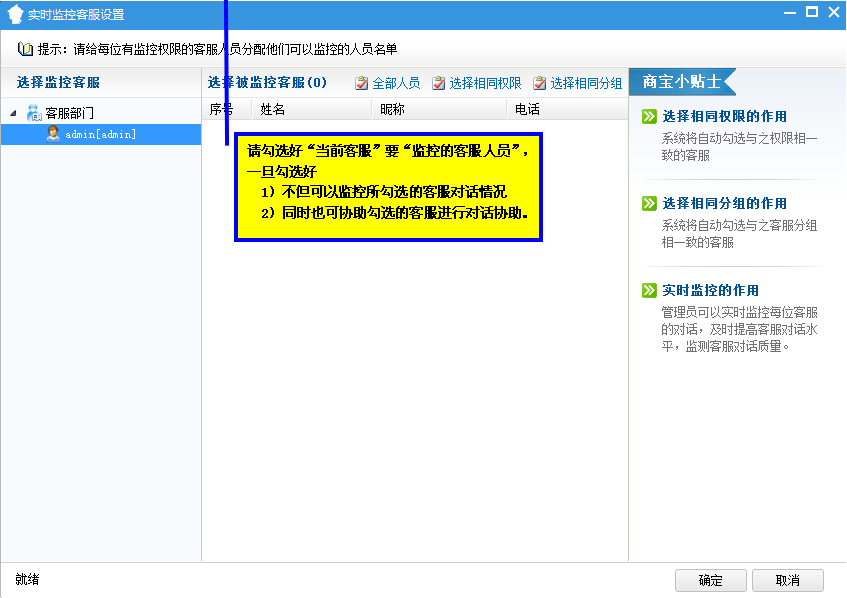This screenshot has height=598, width=847.
Task: Click the 全部人员 clipboard icon
Action: coord(362,84)
